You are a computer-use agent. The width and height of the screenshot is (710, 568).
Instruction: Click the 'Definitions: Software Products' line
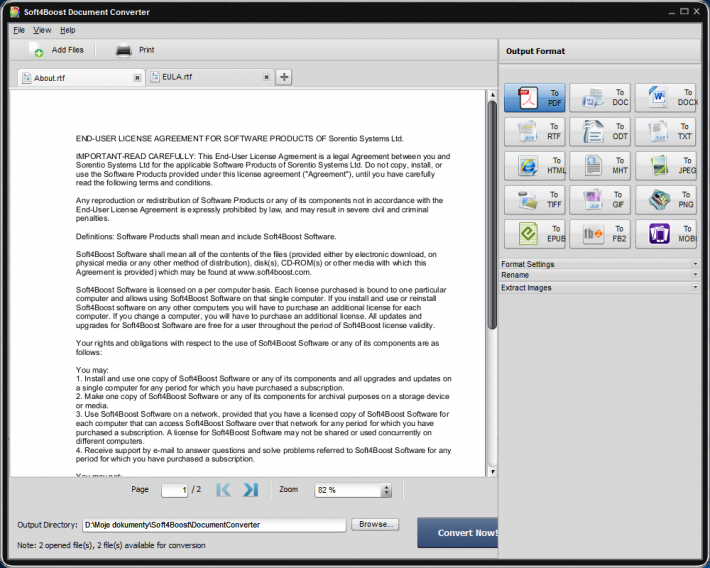coord(206,236)
